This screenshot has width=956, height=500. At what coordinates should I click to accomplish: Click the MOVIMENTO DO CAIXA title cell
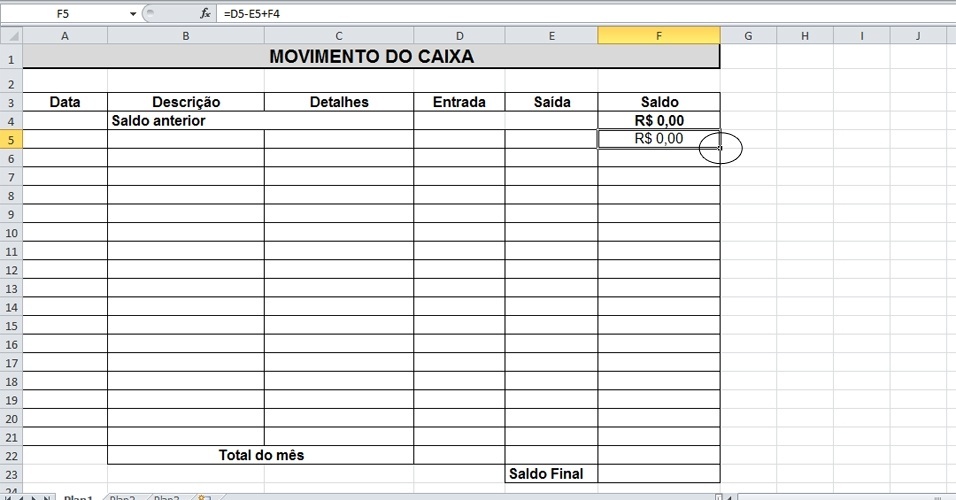pos(371,56)
